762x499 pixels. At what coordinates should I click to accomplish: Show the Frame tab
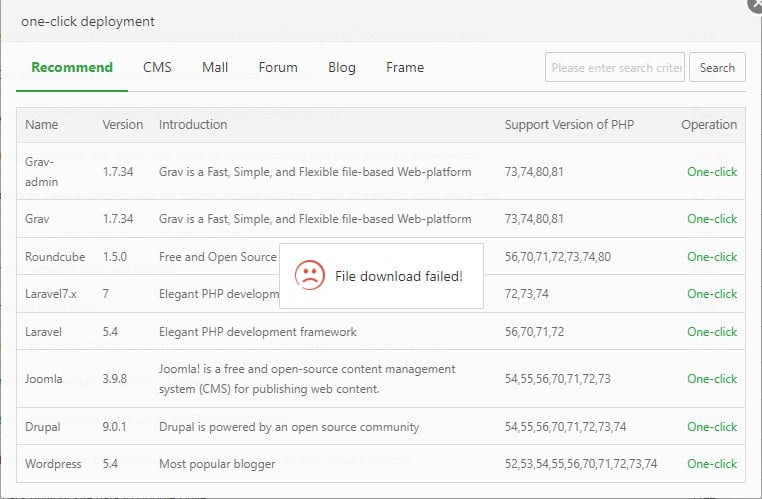tap(405, 68)
